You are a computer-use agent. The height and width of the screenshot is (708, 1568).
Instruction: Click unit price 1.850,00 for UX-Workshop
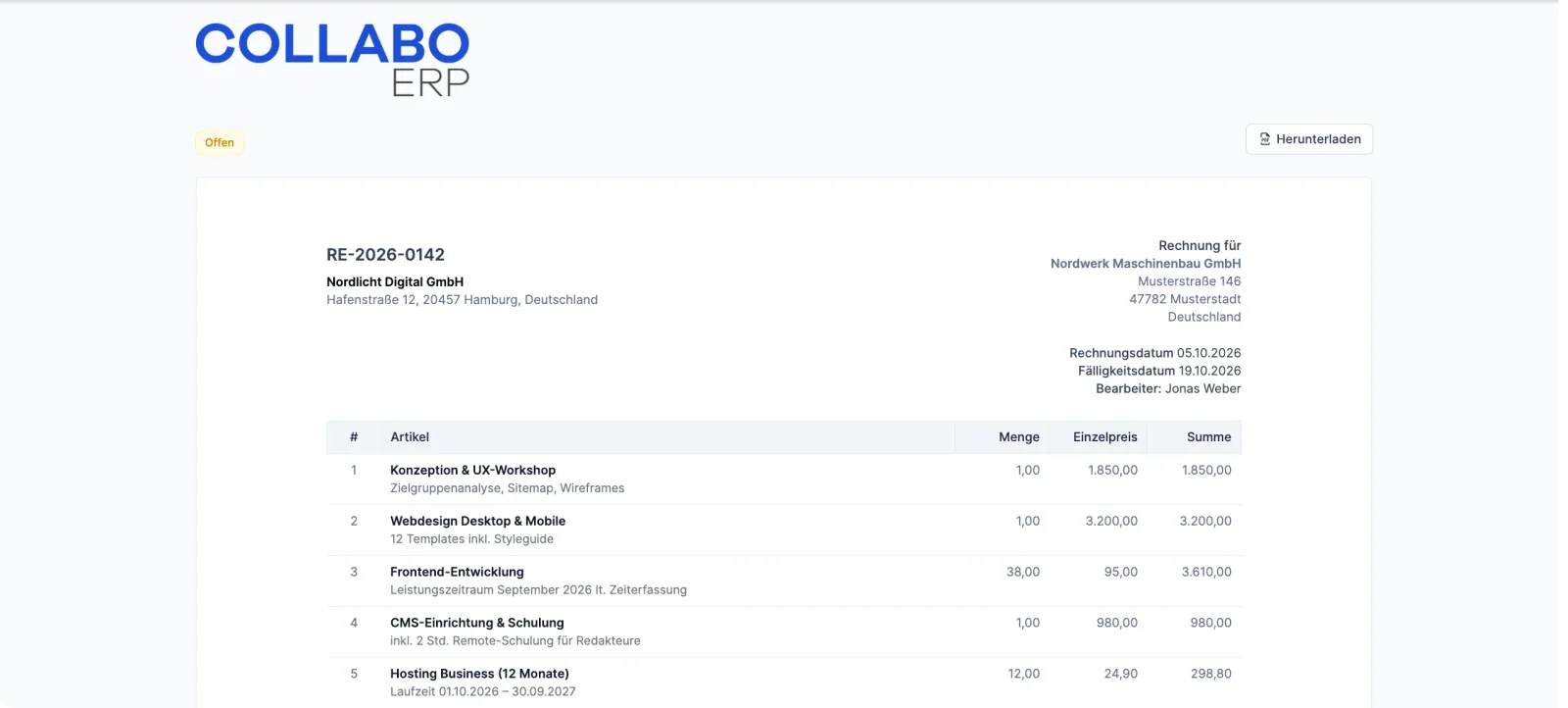(1112, 471)
